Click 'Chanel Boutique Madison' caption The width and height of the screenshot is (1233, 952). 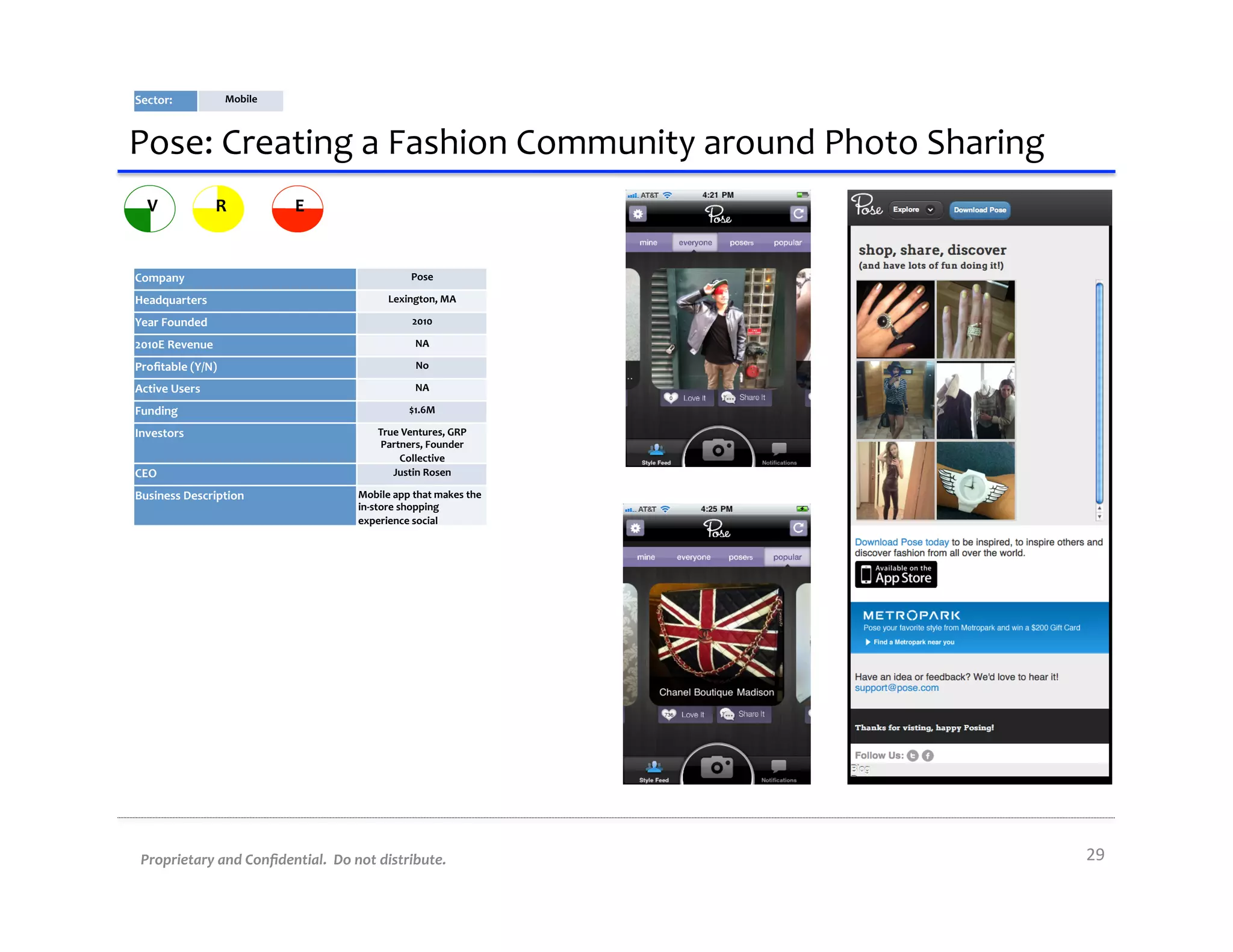tap(716, 692)
